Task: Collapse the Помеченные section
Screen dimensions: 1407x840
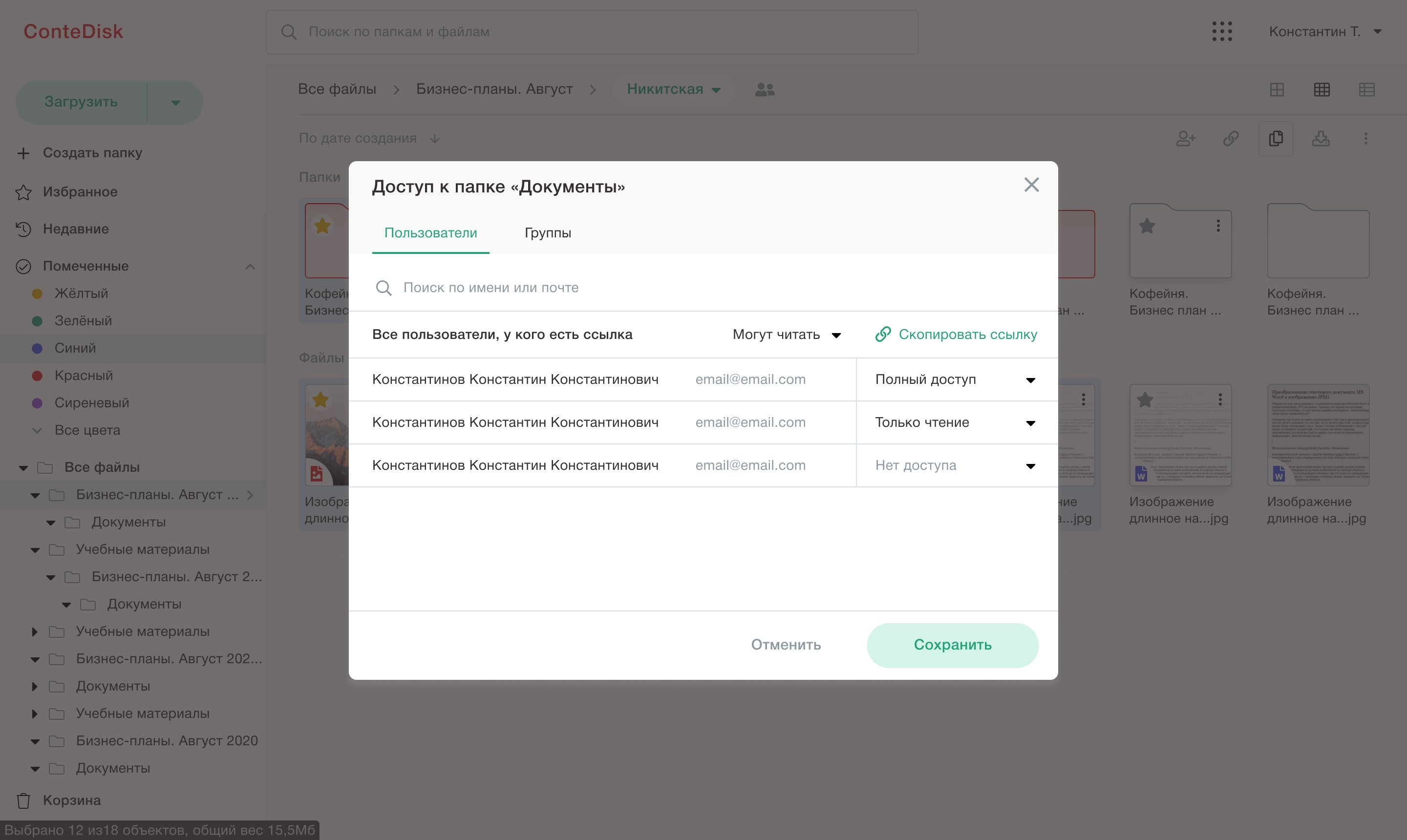Action: (x=250, y=267)
